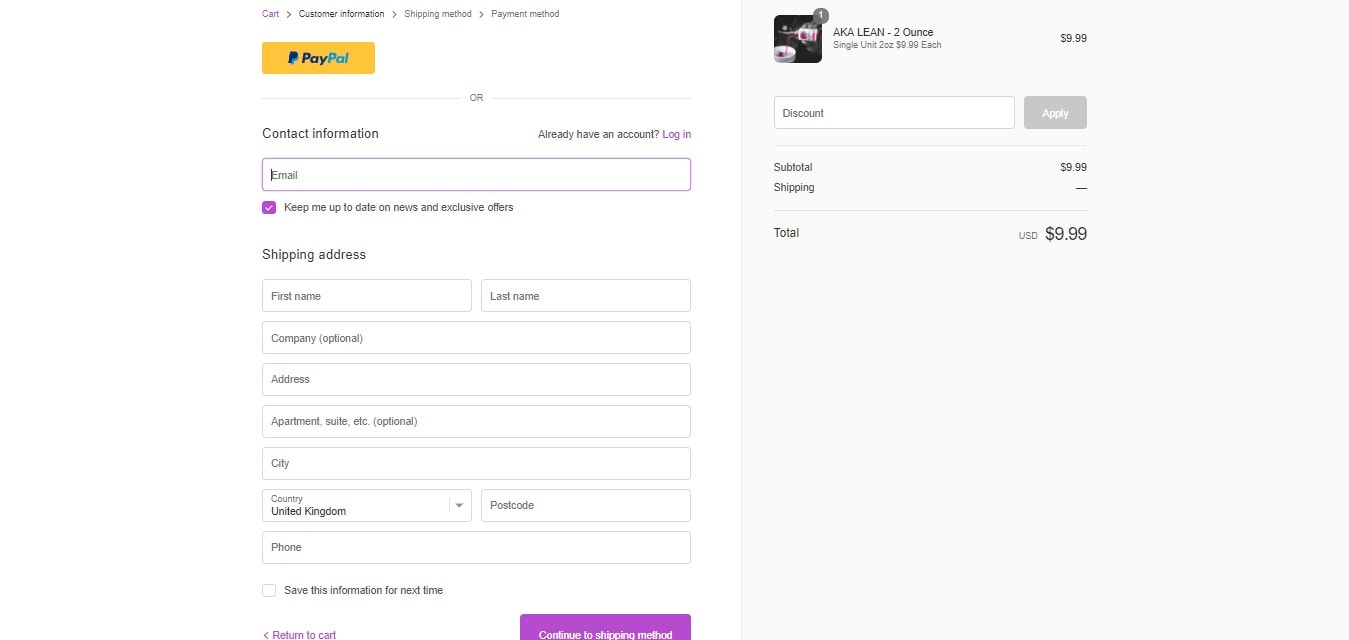Click the Subtotal label
Screen dimensions: 1349x640
click(793, 167)
